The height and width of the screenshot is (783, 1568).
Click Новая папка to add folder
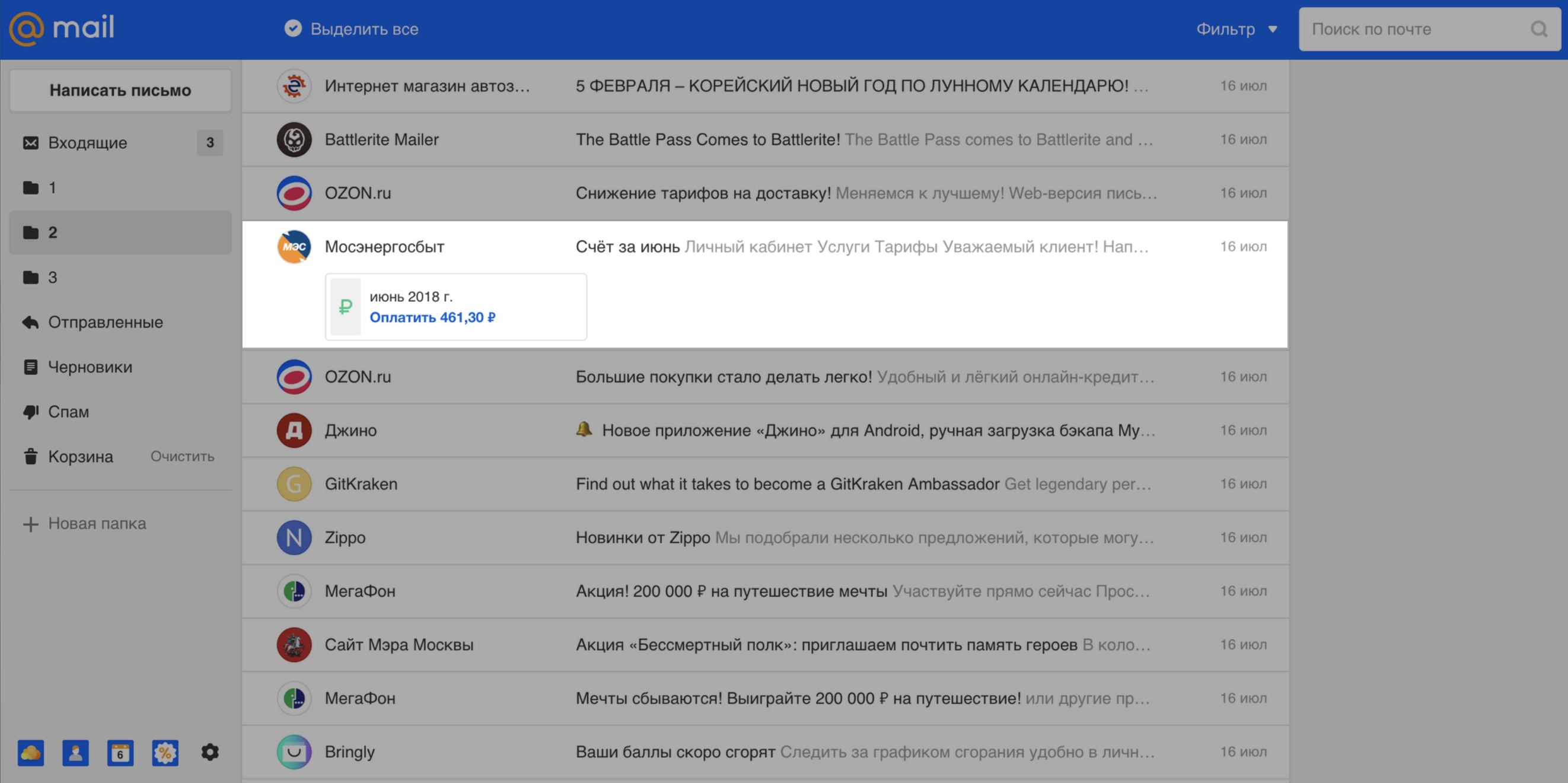(x=97, y=524)
